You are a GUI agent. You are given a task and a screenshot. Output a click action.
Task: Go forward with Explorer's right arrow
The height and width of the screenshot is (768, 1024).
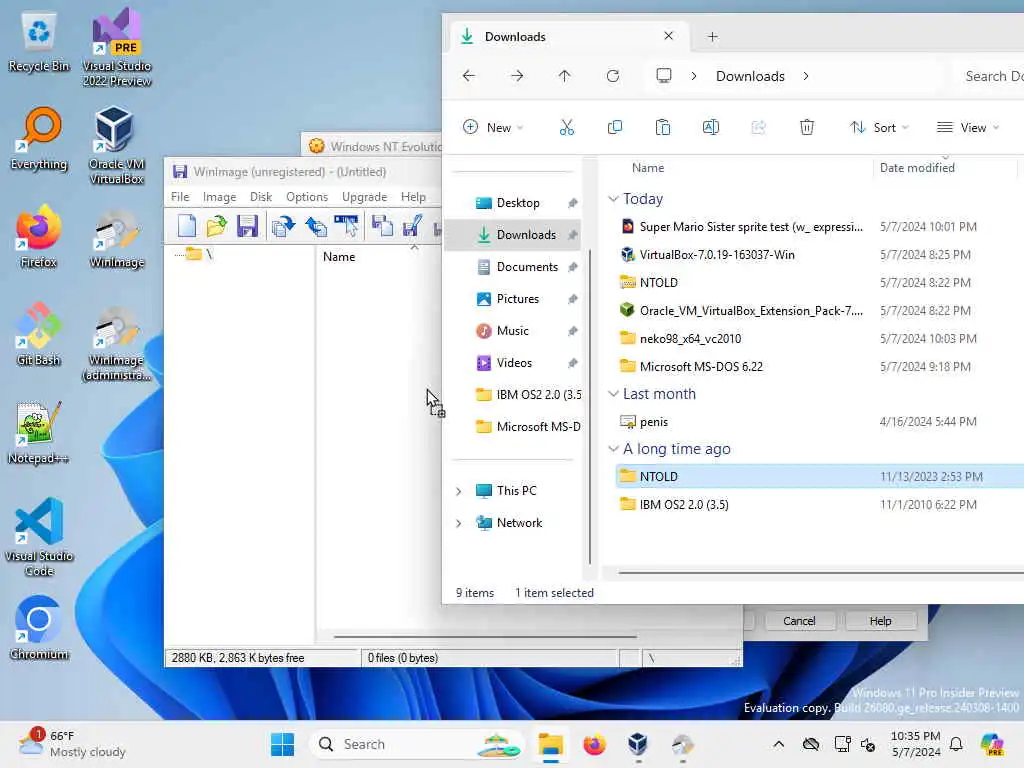[517, 76]
